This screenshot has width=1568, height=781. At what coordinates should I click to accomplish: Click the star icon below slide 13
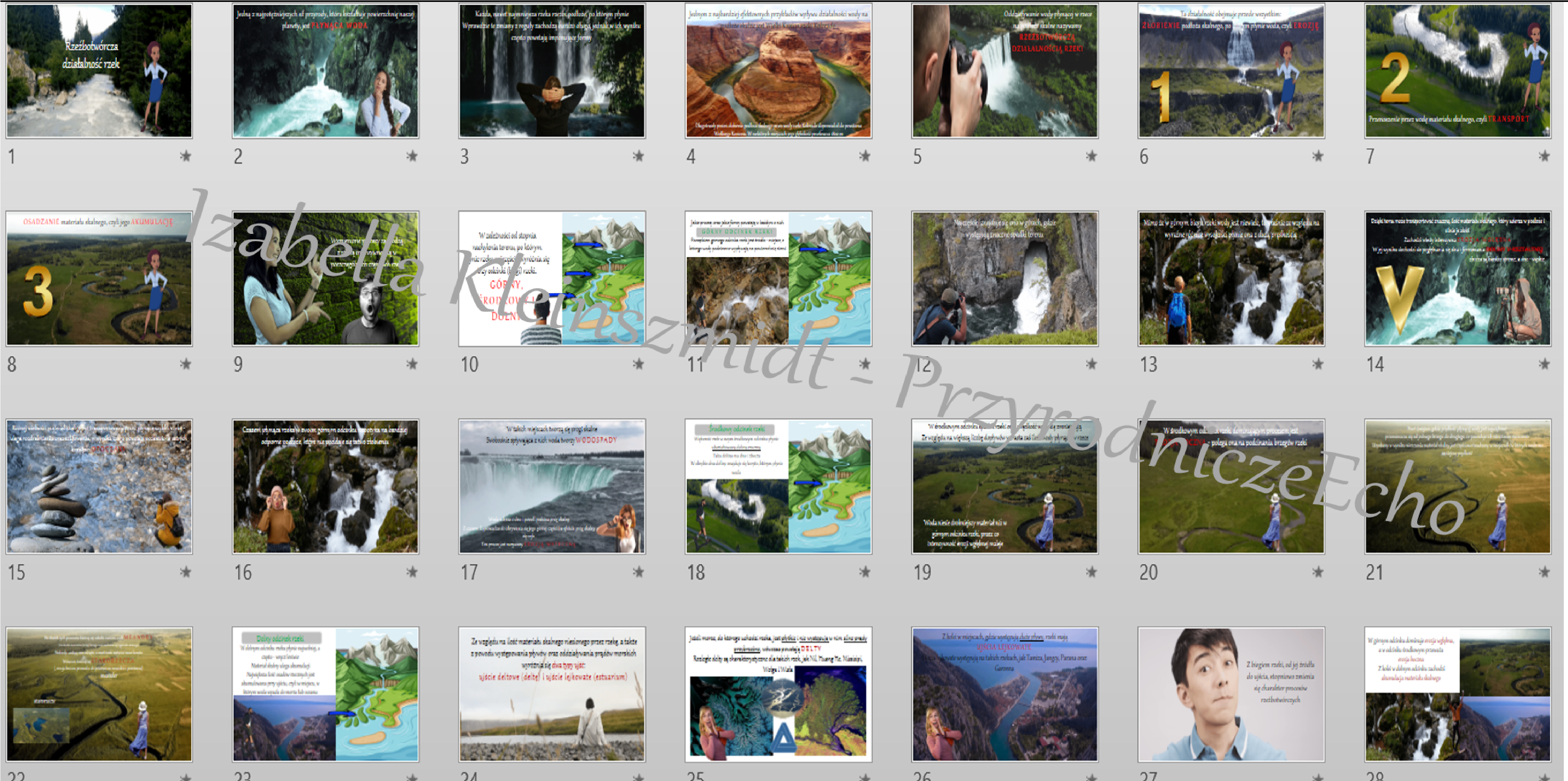[1318, 364]
